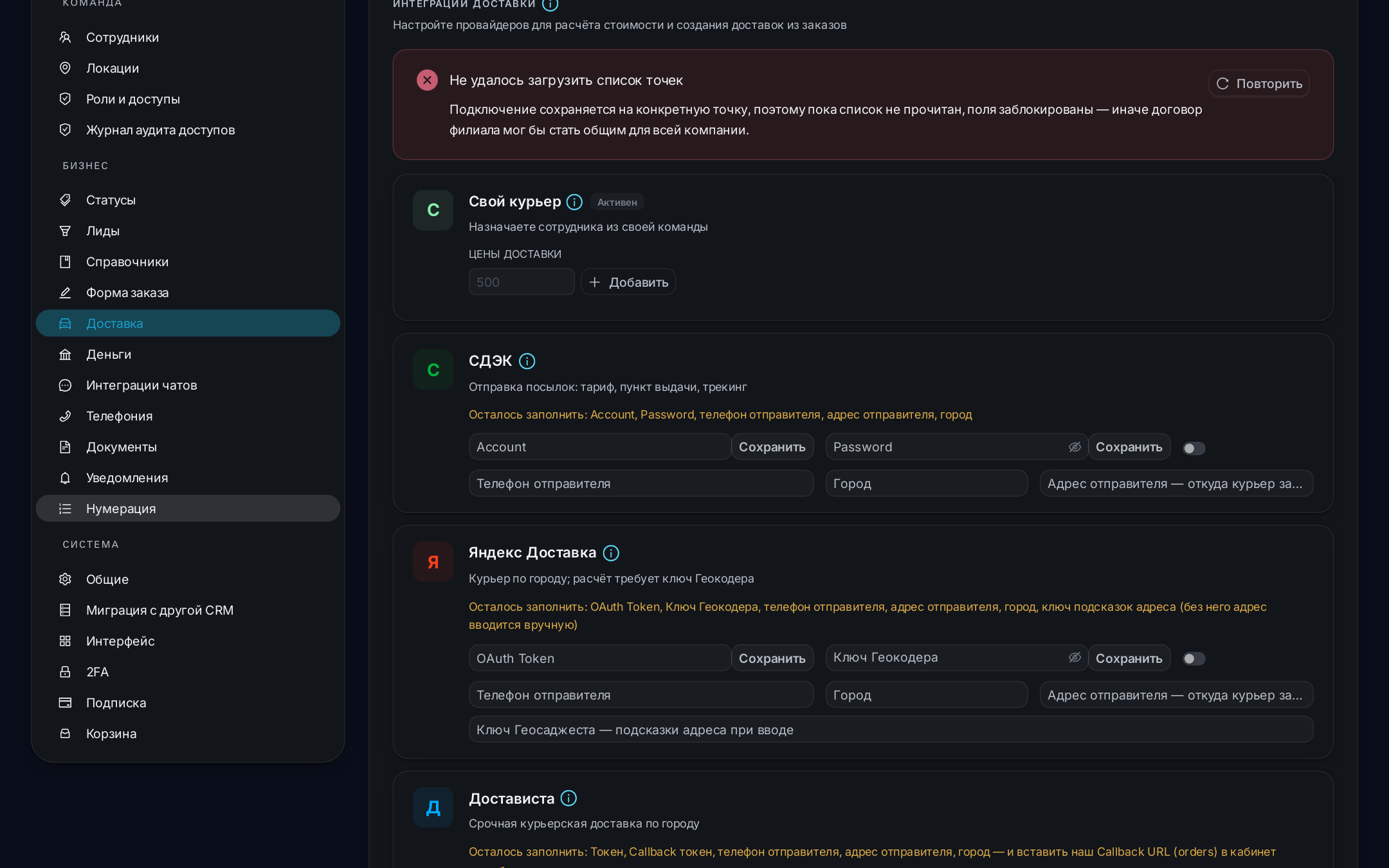
Task: Click the Корзина icon in sidebar
Action: coord(65,734)
